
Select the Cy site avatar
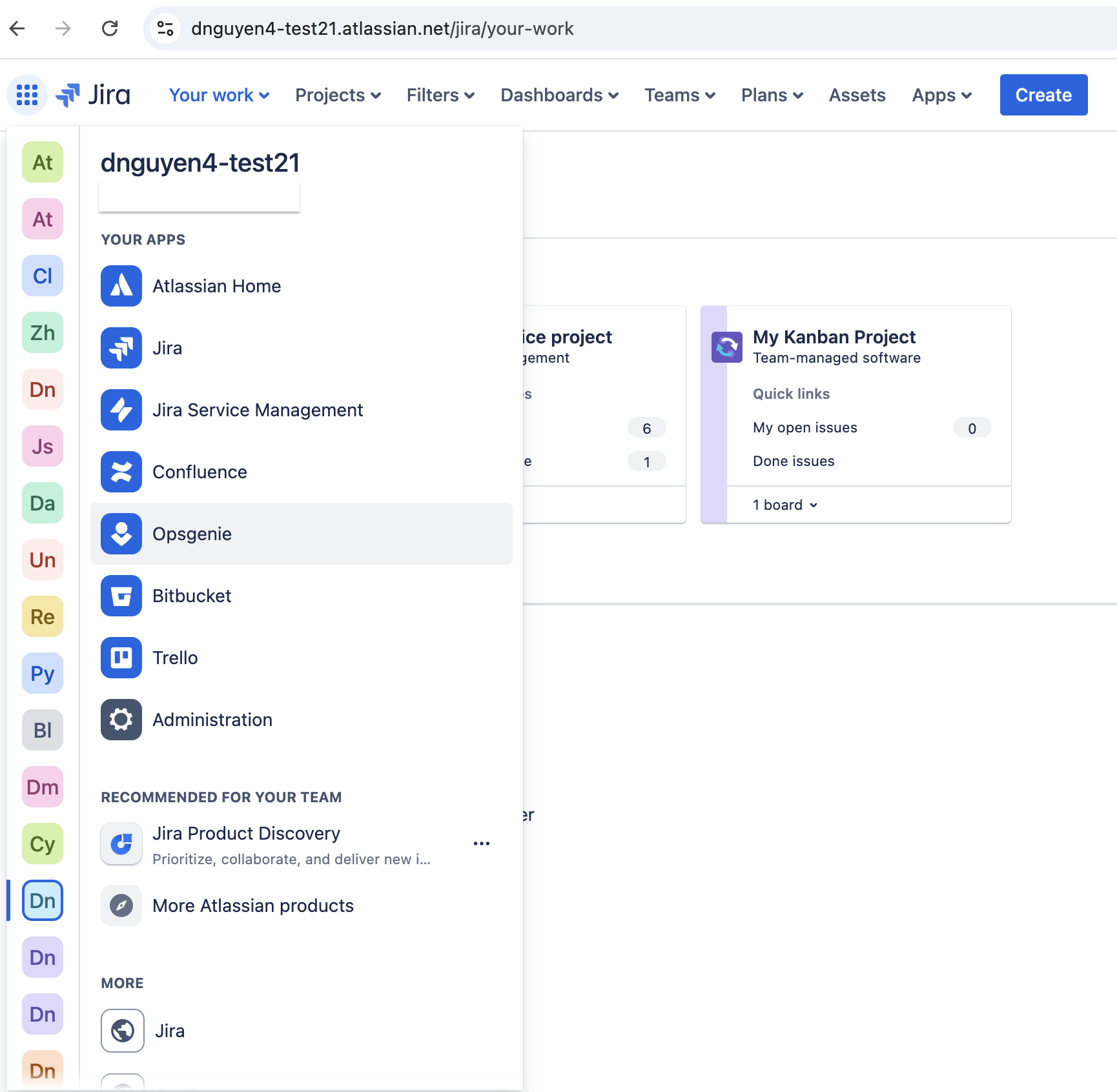pos(43,844)
